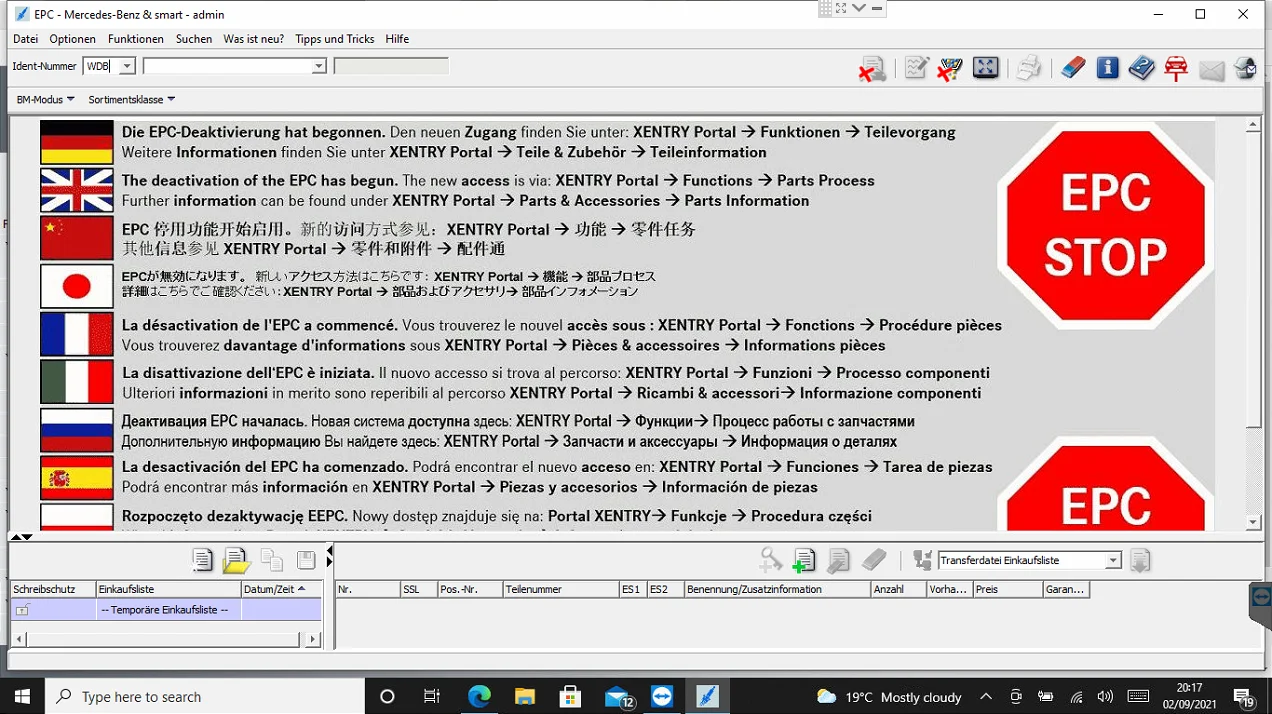Open shopping list folder icon
The height and width of the screenshot is (714, 1272).
click(x=236, y=561)
